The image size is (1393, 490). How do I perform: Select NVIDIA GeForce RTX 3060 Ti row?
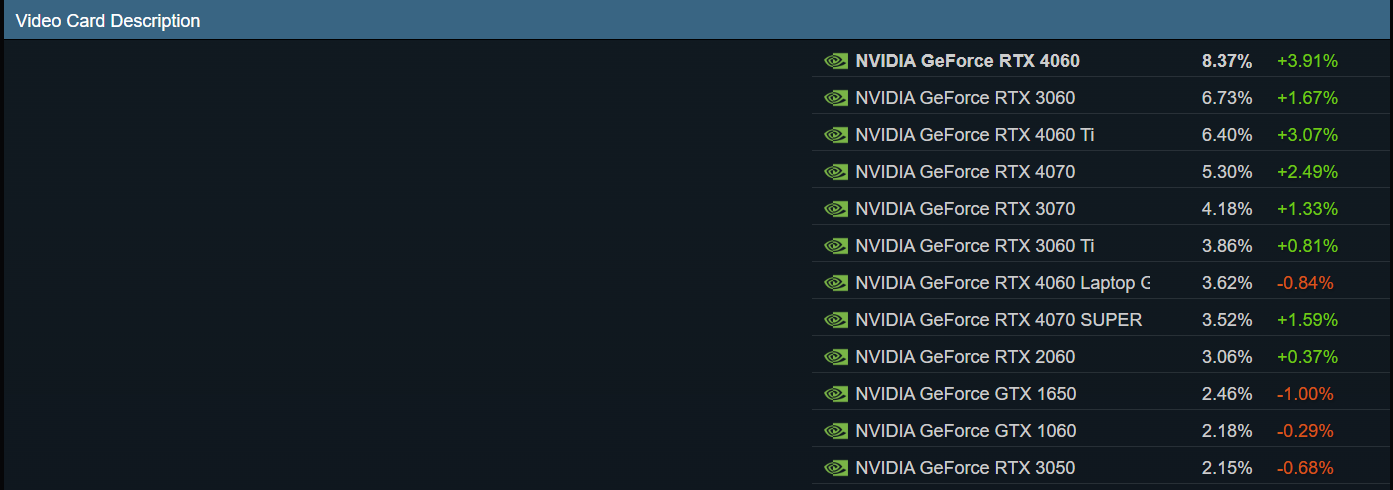click(x=1101, y=246)
